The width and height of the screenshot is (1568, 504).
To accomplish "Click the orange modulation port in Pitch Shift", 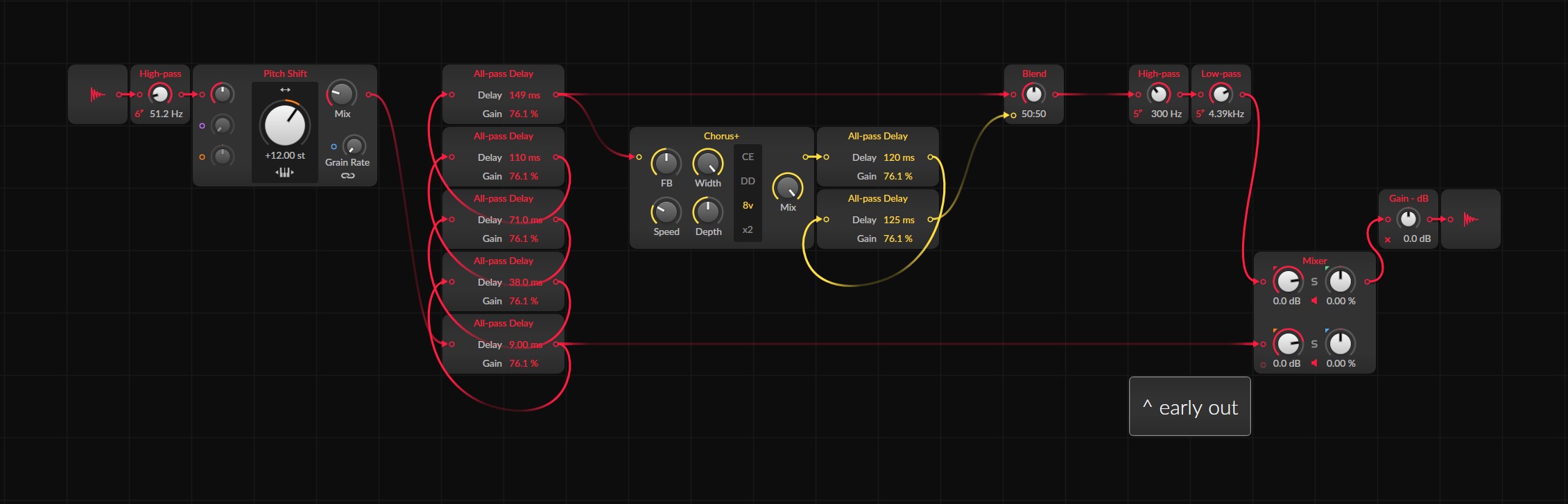I will tap(202, 157).
